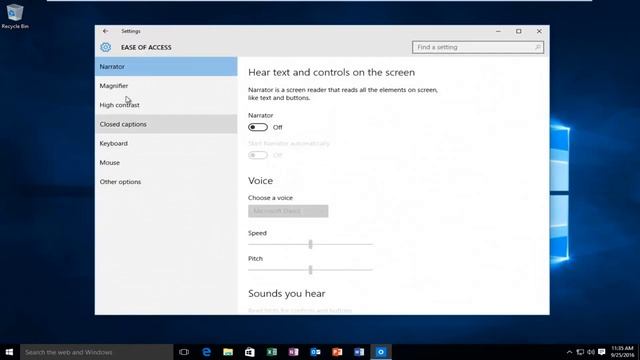Select the High contrast section
Screen dimensions: 640x360
pos(166,105)
